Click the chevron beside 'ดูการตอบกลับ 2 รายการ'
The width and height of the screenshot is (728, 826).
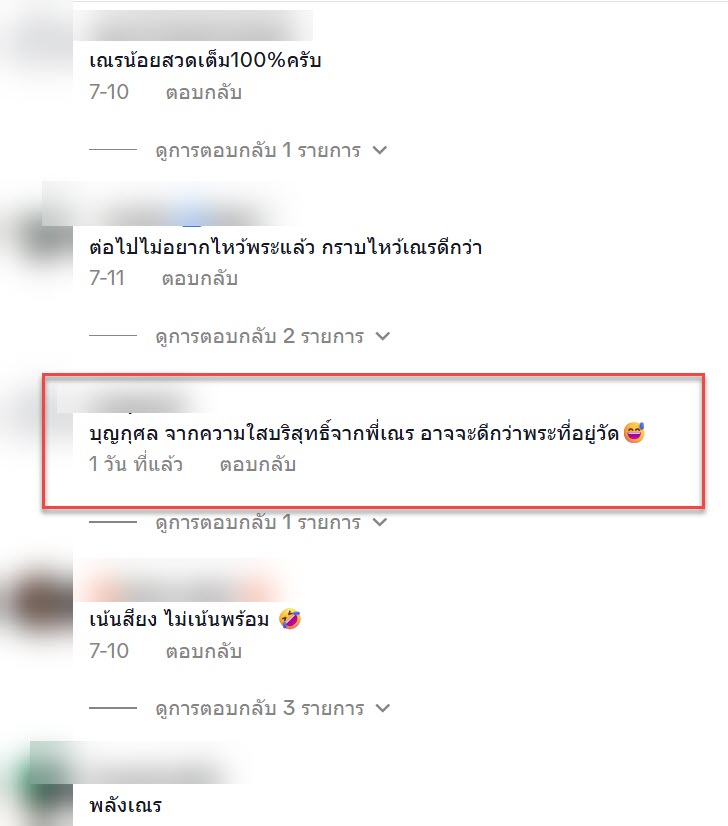[383, 336]
